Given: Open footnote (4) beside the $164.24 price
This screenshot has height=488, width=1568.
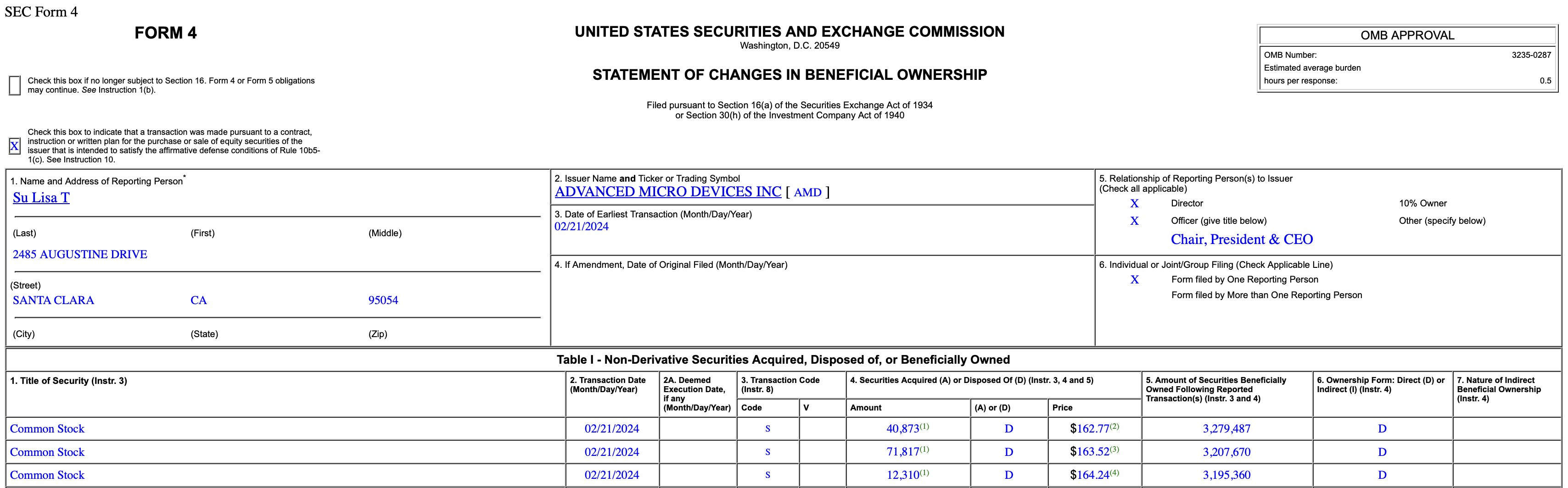Looking at the screenshot, I should (x=1114, y=472).
